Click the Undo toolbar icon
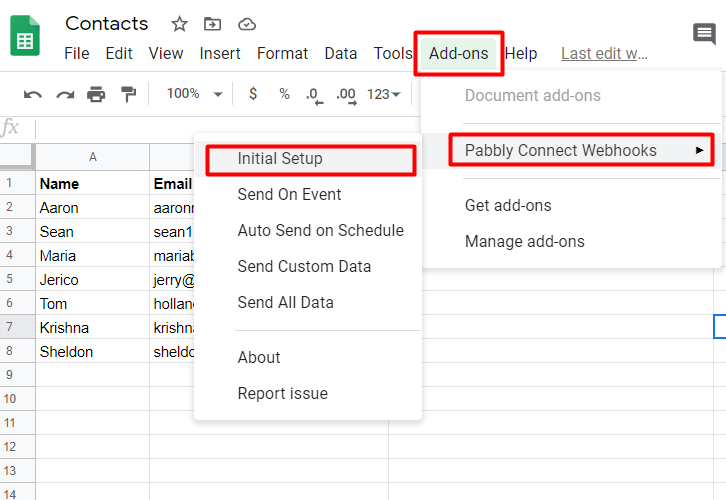Image resolution: width=726 pixels, height=500 pixels. (32, 94)
